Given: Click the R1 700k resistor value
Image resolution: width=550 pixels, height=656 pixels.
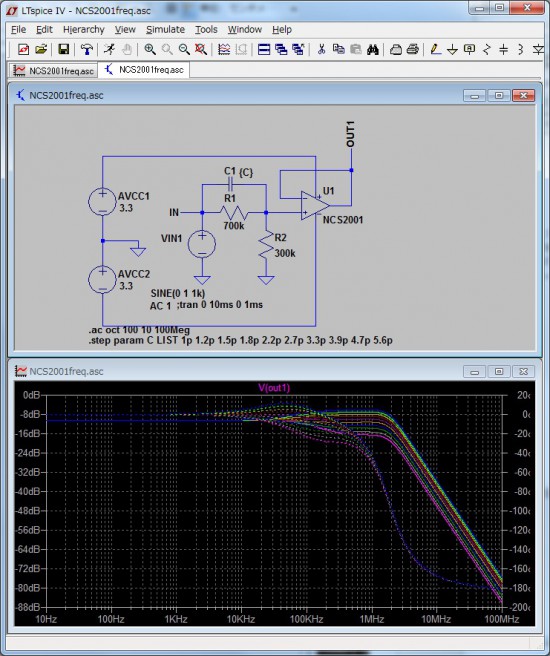Looking at the screenshot, I should [x=233, y=226].
